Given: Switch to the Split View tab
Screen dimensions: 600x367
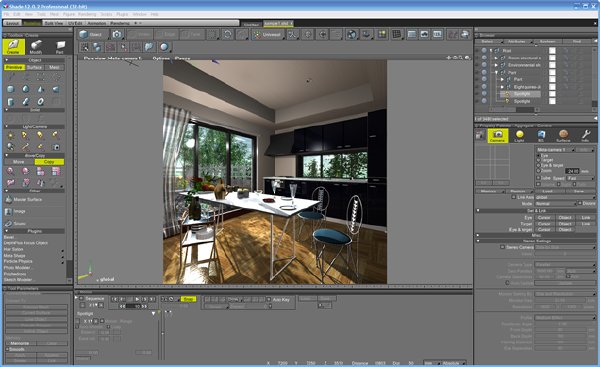Looking at the screenshot, I should [54, 23].
